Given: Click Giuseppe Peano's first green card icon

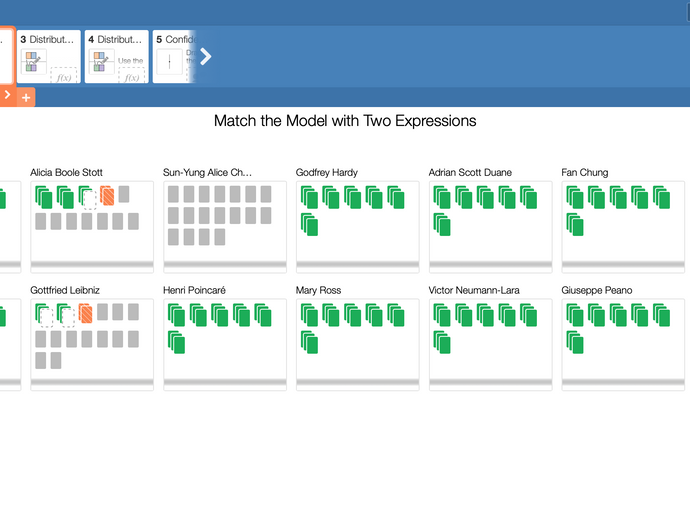Looking at the screenshot, I should (x=575, y=315).
